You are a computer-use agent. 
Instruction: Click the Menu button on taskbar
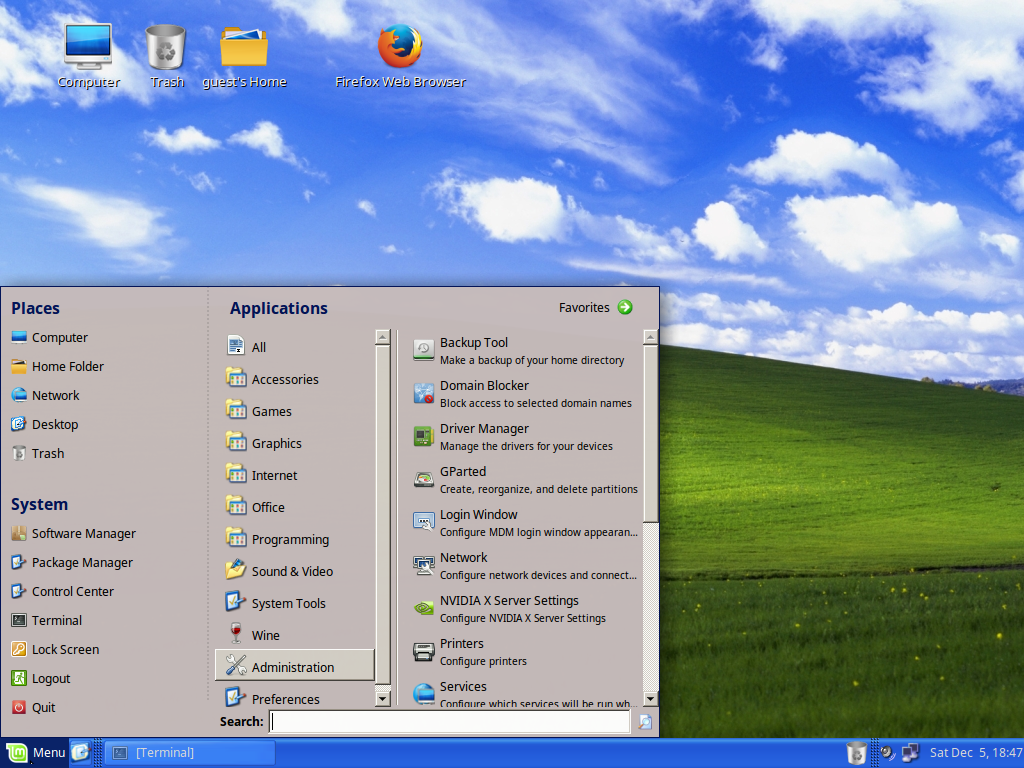point(35,752)
